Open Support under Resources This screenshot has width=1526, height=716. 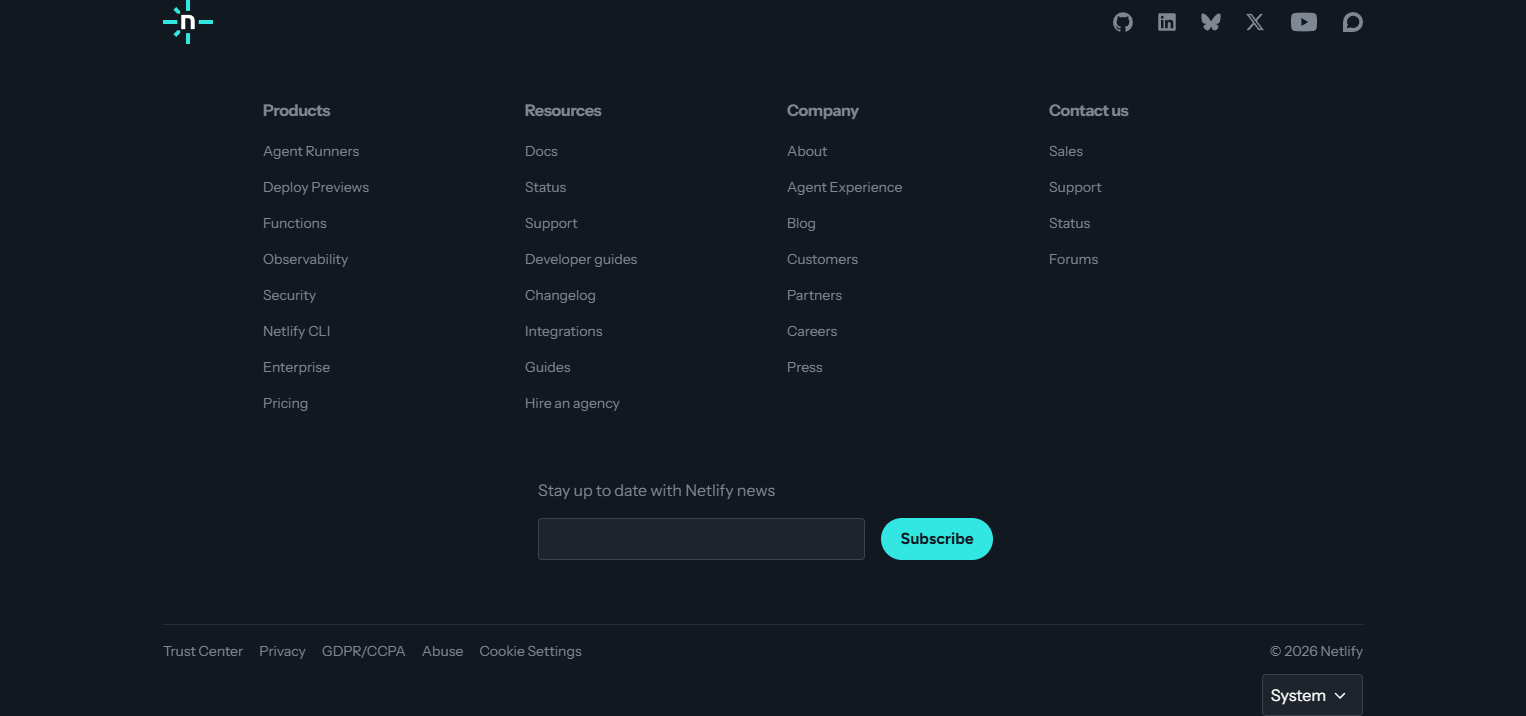coord(551,223)
